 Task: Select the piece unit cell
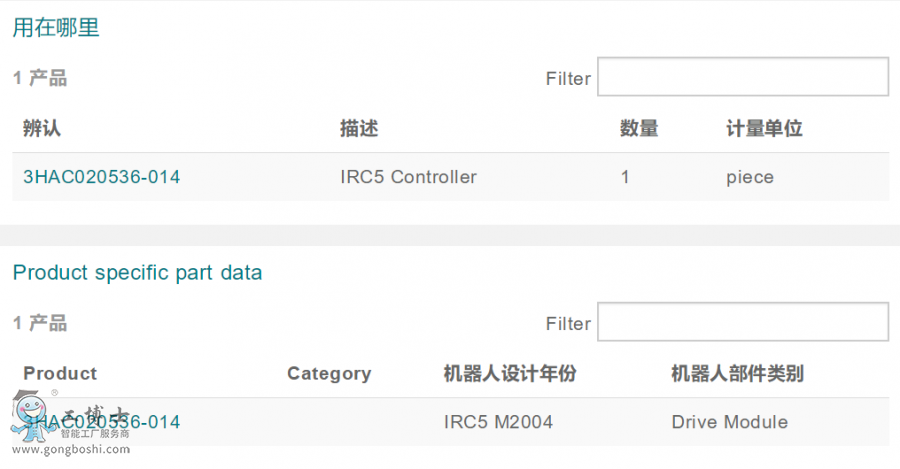(750, 177)
